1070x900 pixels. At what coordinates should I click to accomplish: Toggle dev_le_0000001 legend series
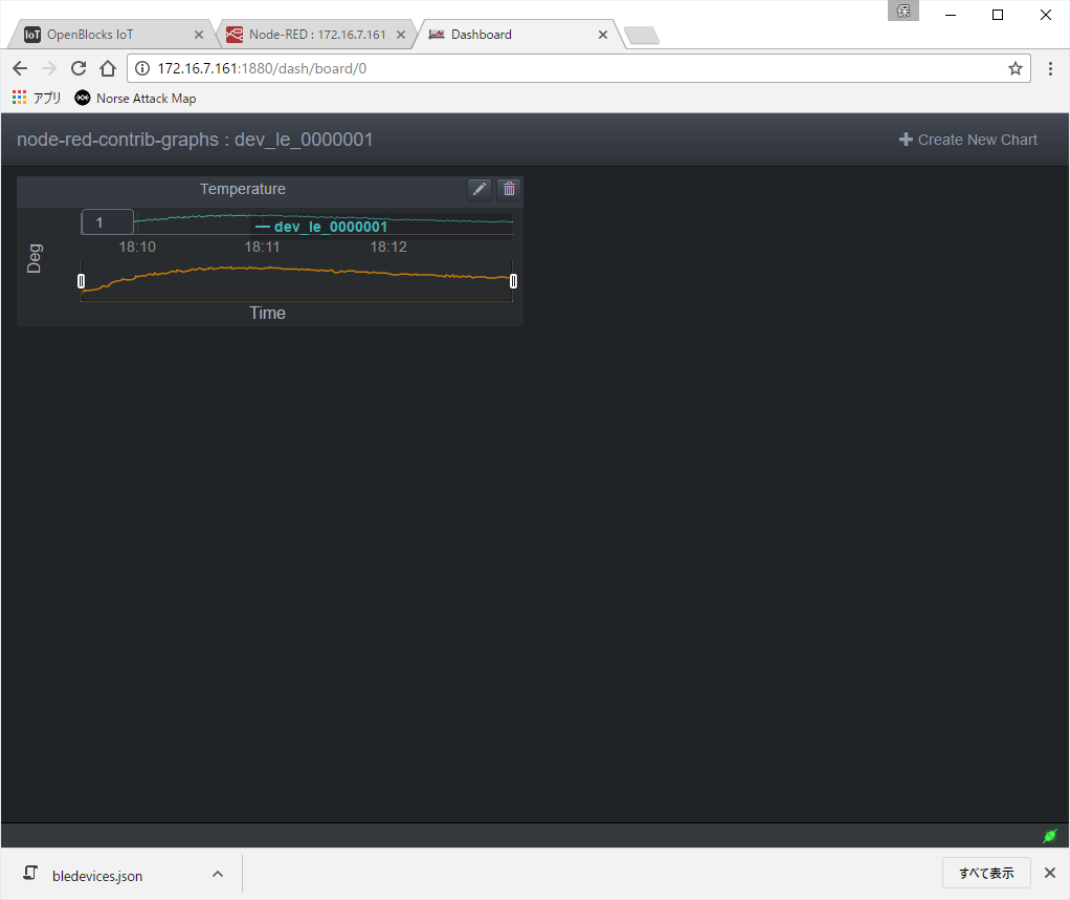321,227
